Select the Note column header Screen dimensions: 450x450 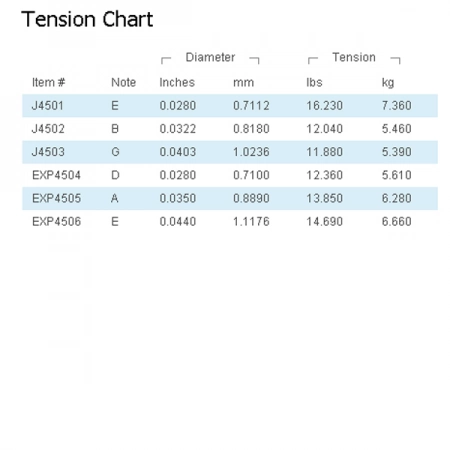coord(123,82)
